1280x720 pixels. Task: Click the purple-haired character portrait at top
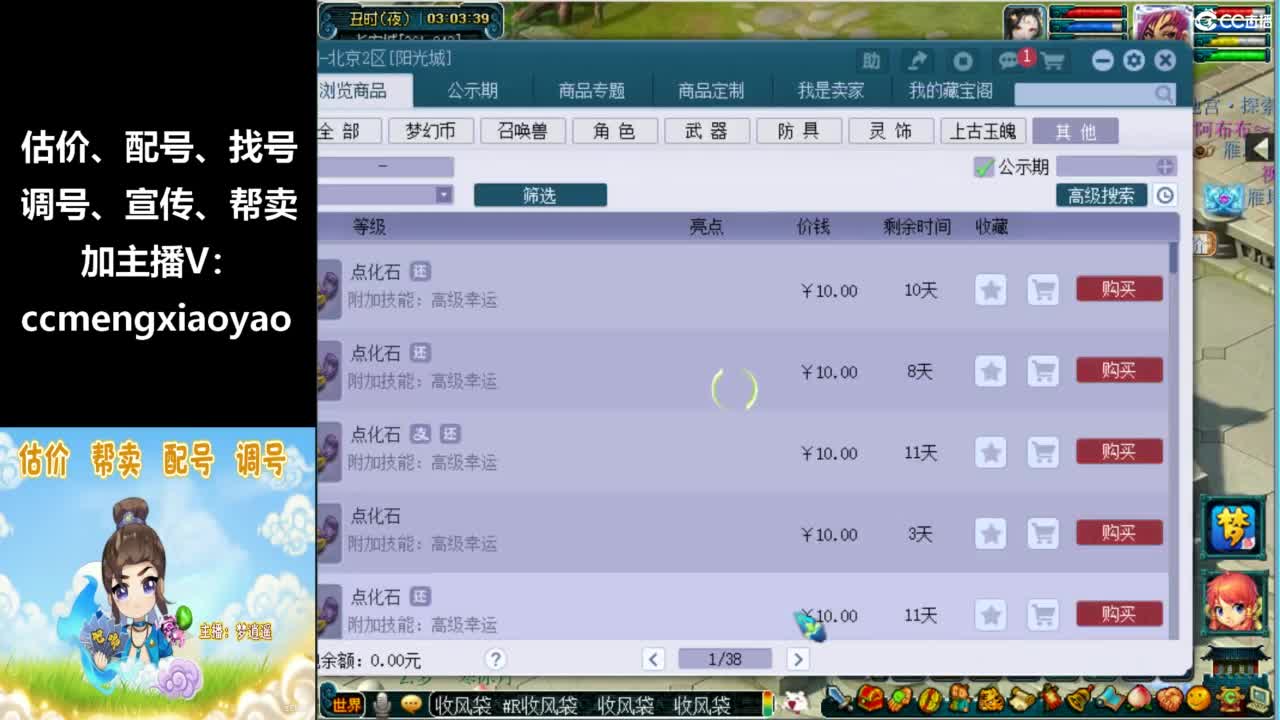point(1161,24)
